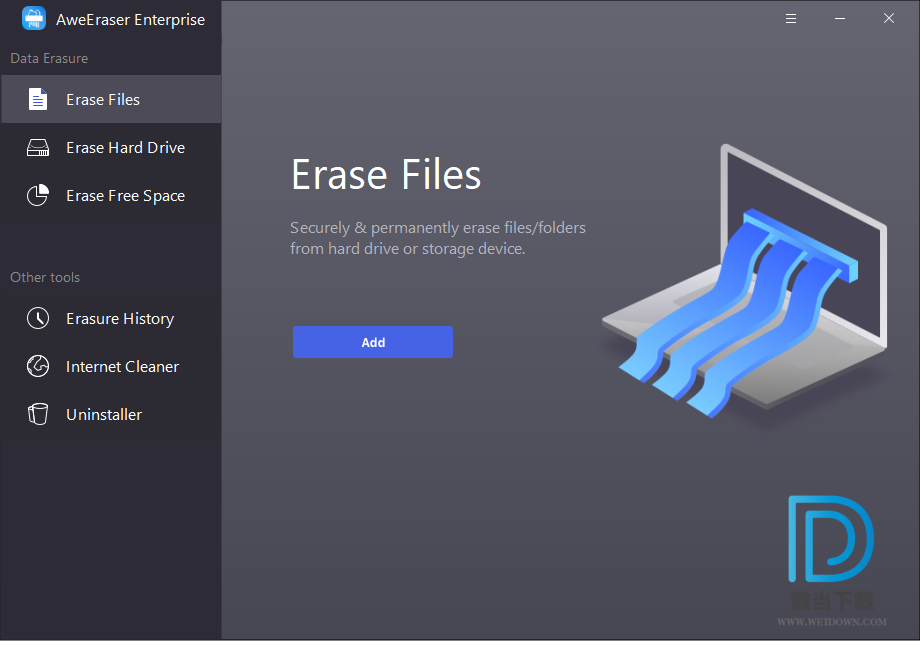Switch to Erase Hard Drive label

tap(126, 148)
